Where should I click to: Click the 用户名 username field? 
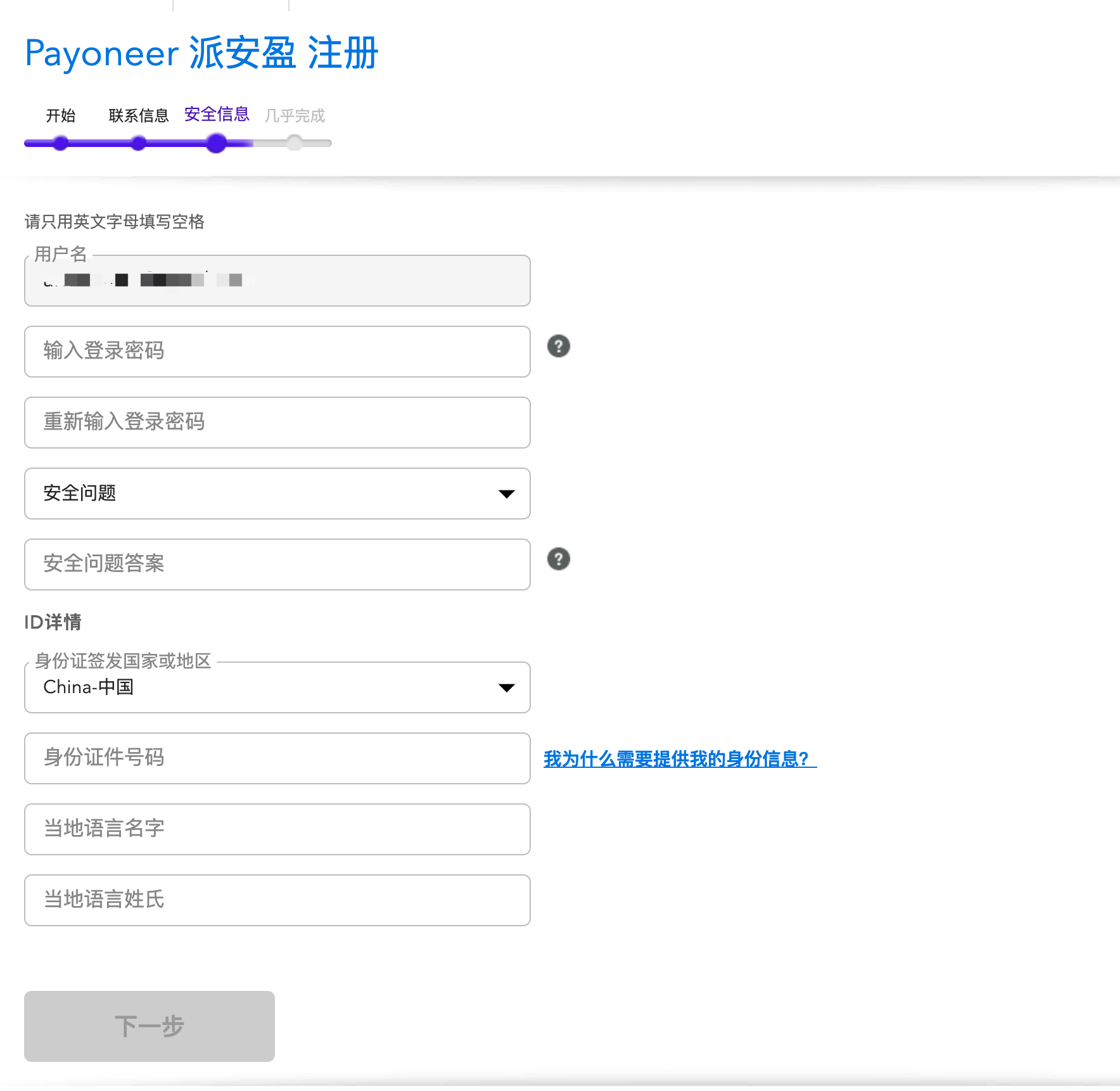point(277,281)
